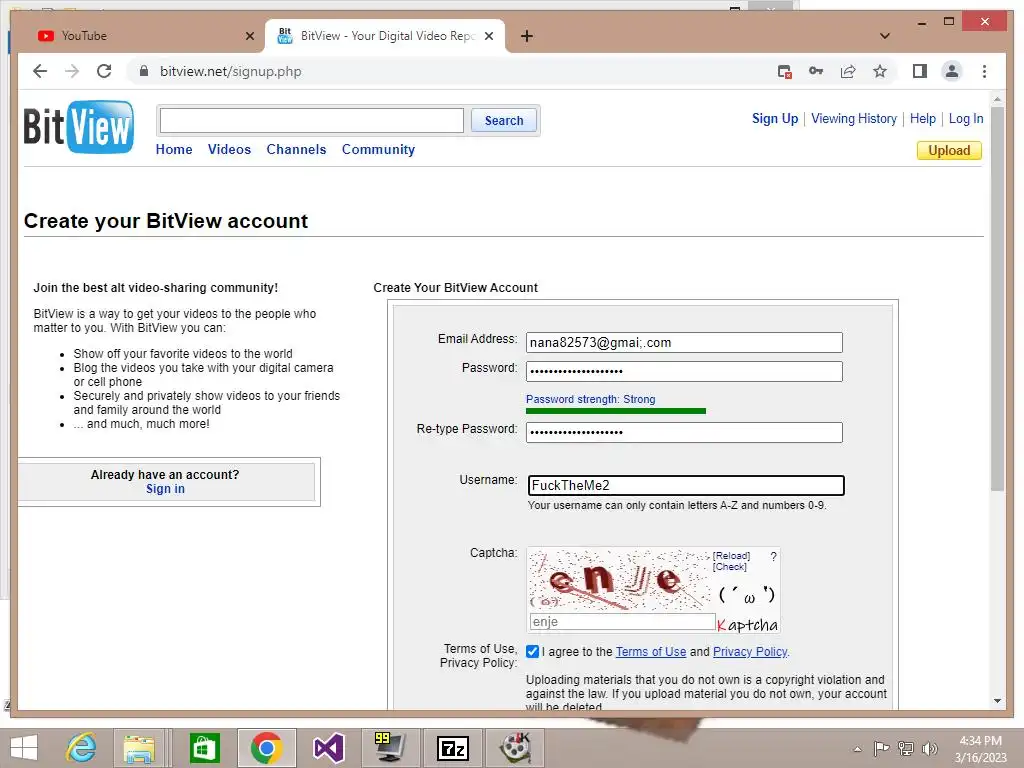Open Visual Studio from taskbar
1024x768 pixels.
pyautogui.click(x=328, y=748)
